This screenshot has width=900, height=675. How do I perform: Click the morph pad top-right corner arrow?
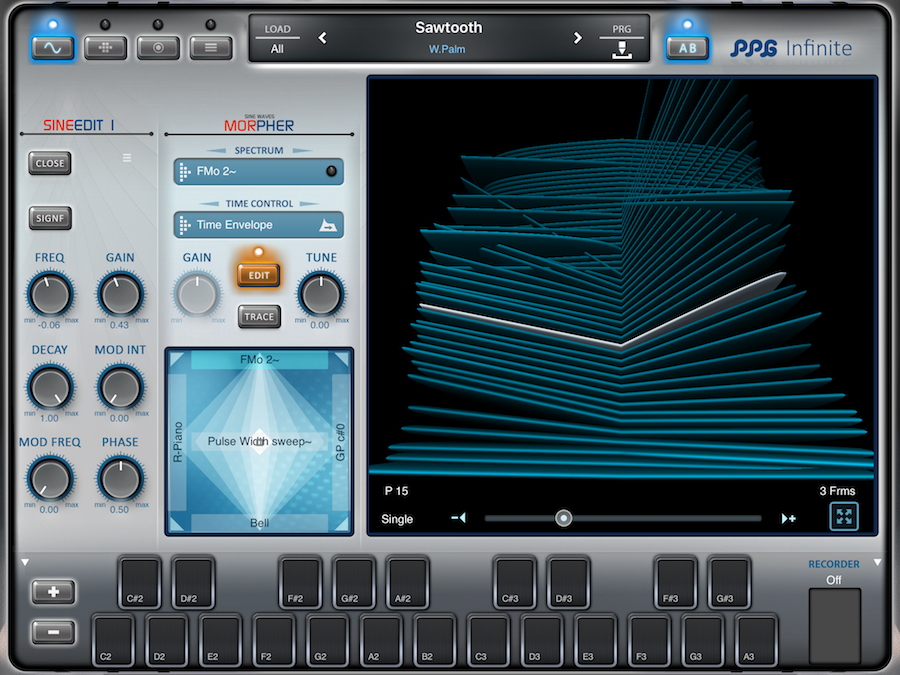click(342, 359)
